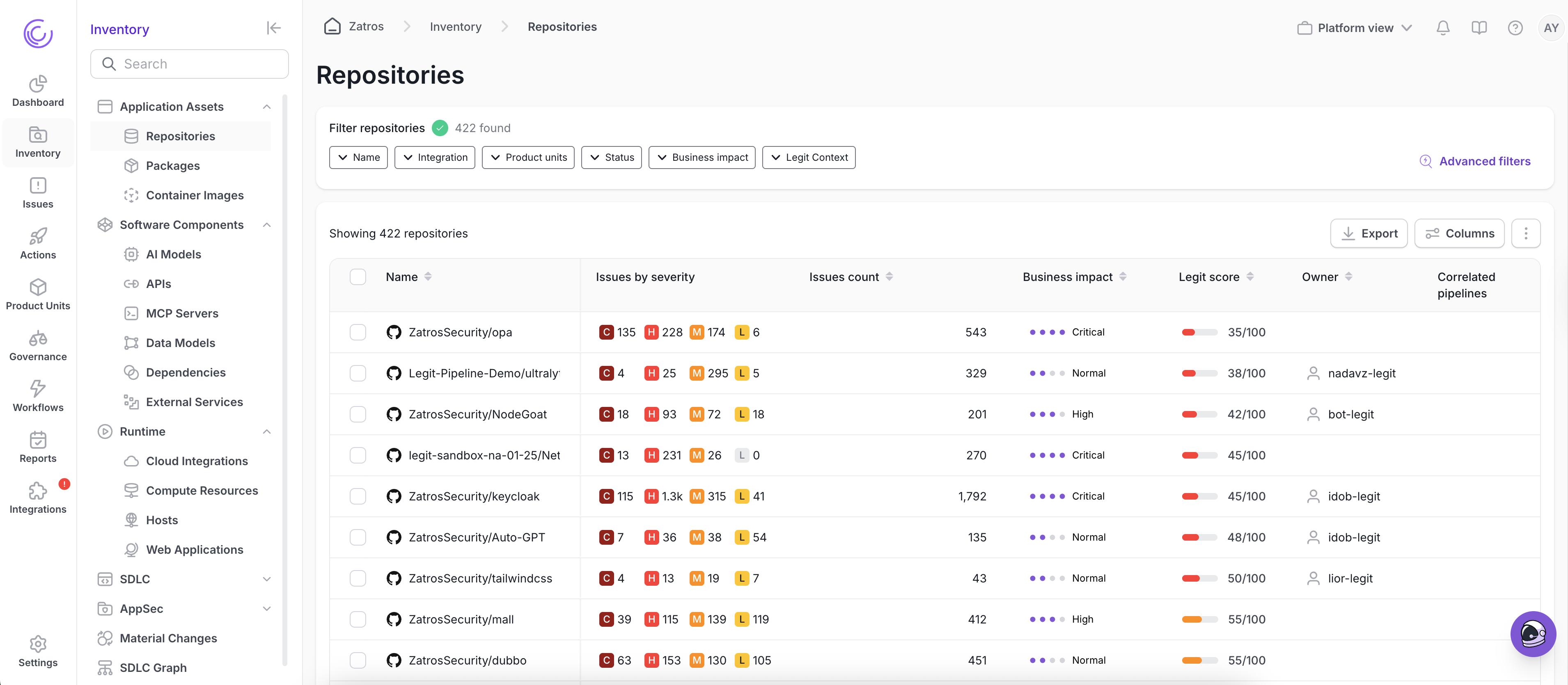Screen dimensions: 1568x685
Task: Open Integrations with the alert badge
Action: [38, 498]
